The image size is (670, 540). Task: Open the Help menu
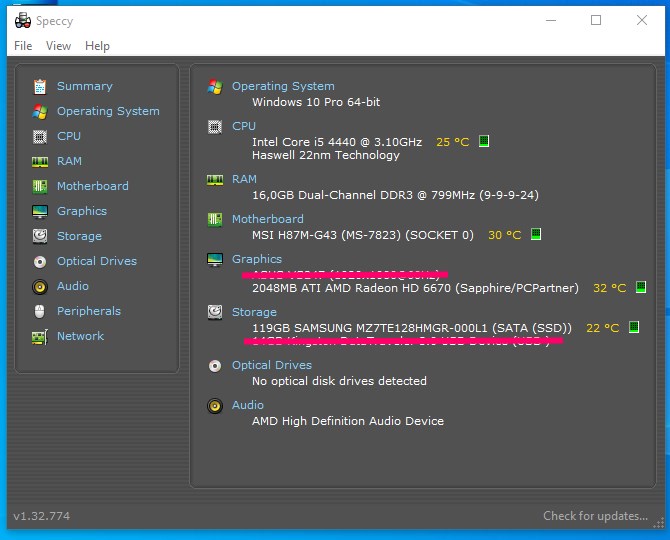pyautogui.click(x=97, y=46)
